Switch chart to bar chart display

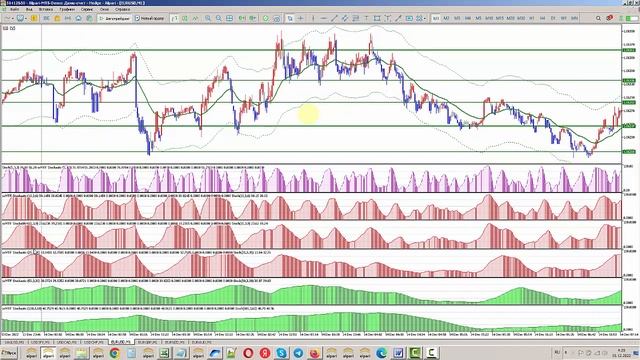point(174,18)
